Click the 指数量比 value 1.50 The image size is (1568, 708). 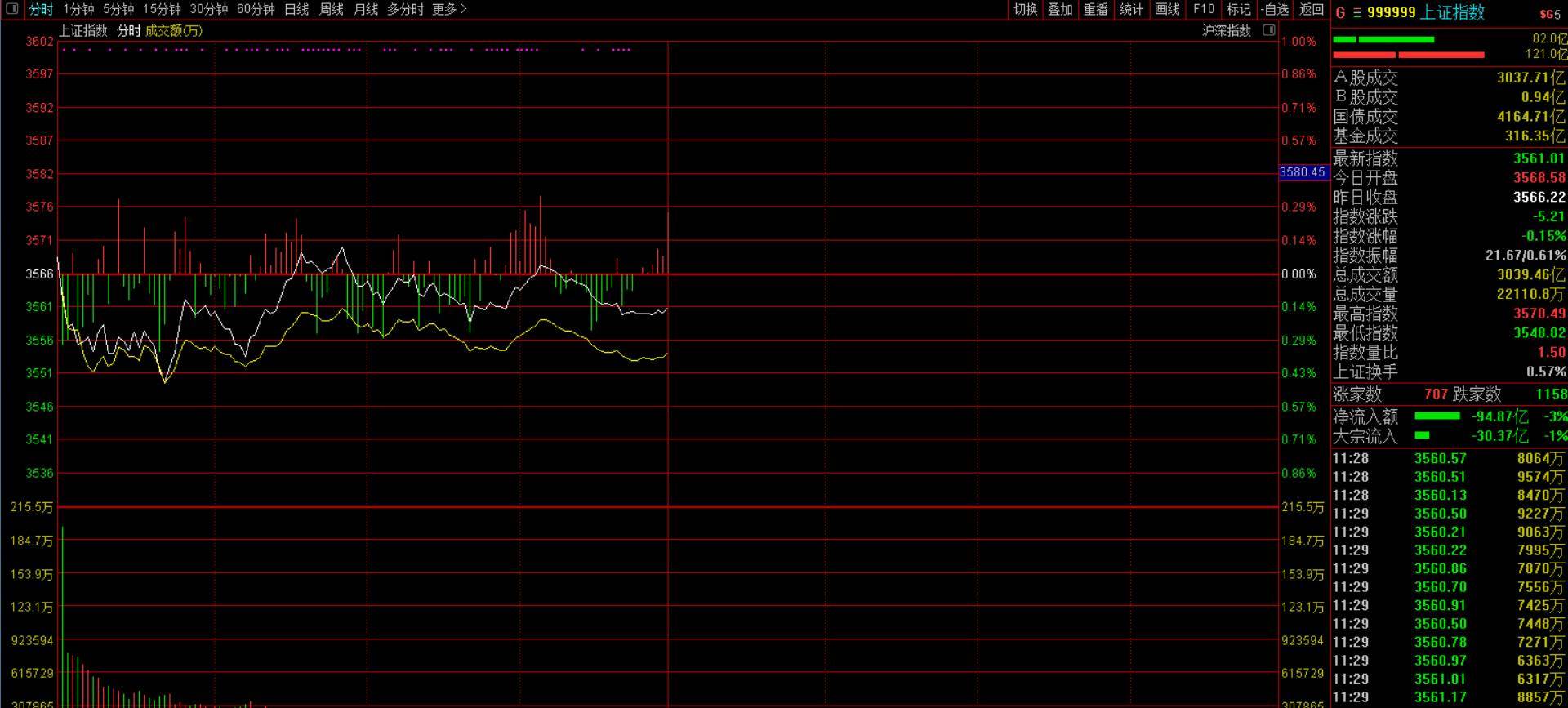(x=1552, y=353)
